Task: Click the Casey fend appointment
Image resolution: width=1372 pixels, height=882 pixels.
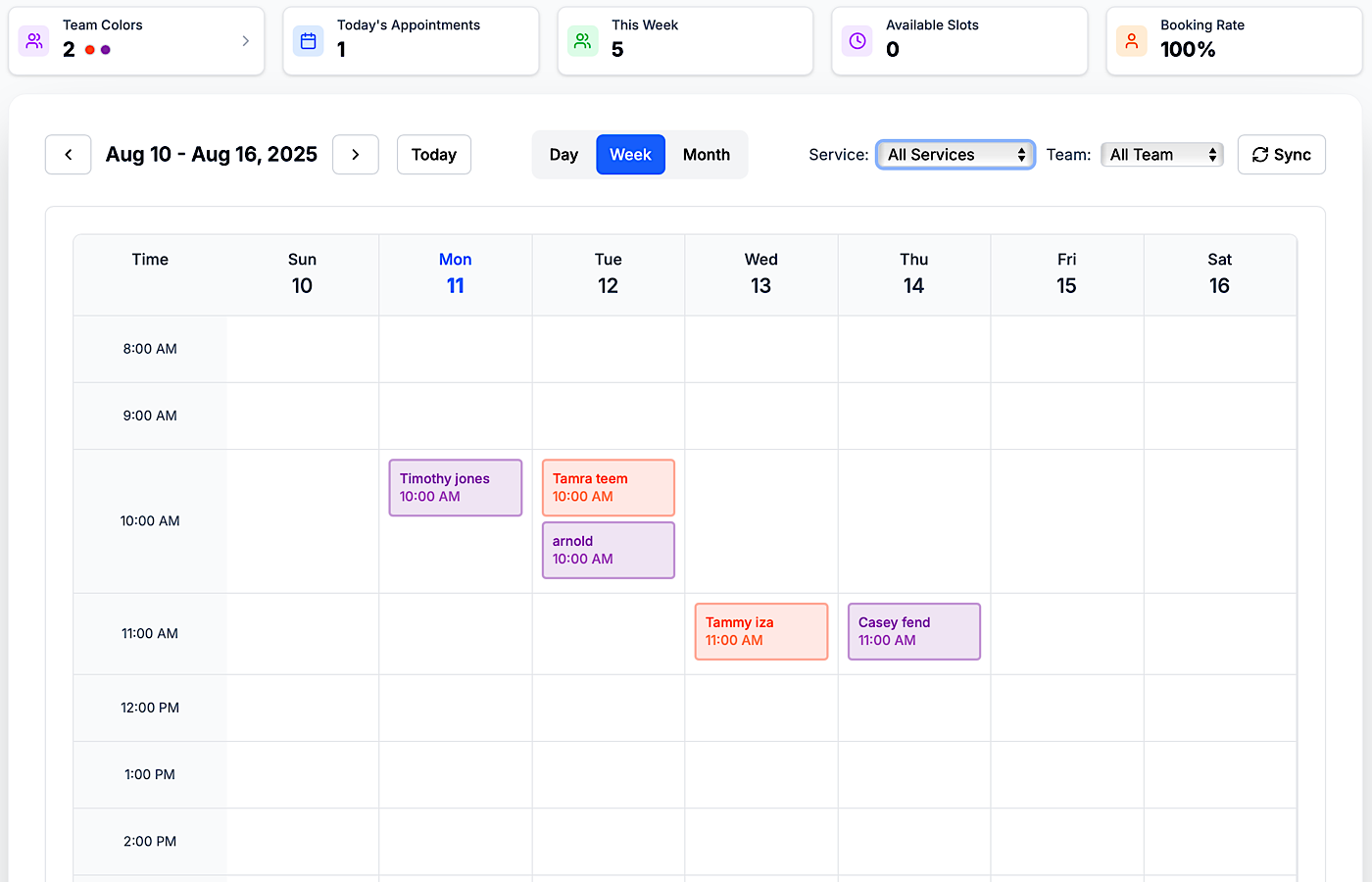Action: pyautogui.click(x=913, y=631)
